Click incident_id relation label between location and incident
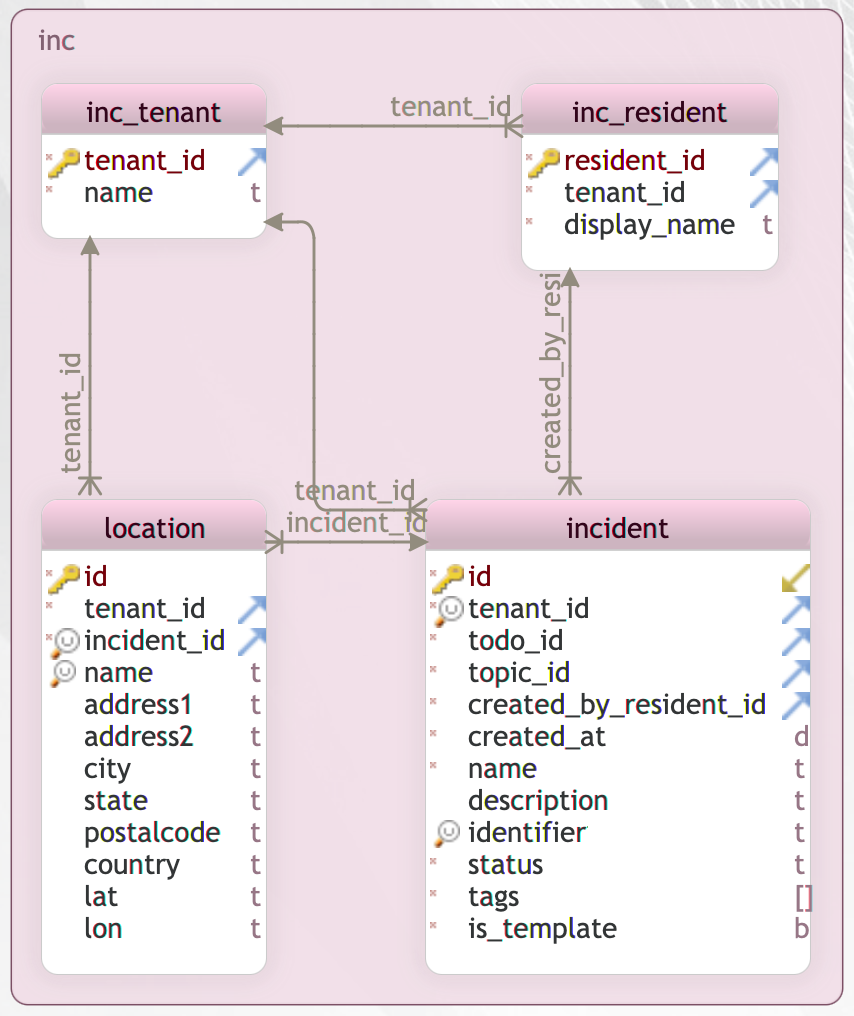This screenshot has height=1016, width=854. coord(356,523)
